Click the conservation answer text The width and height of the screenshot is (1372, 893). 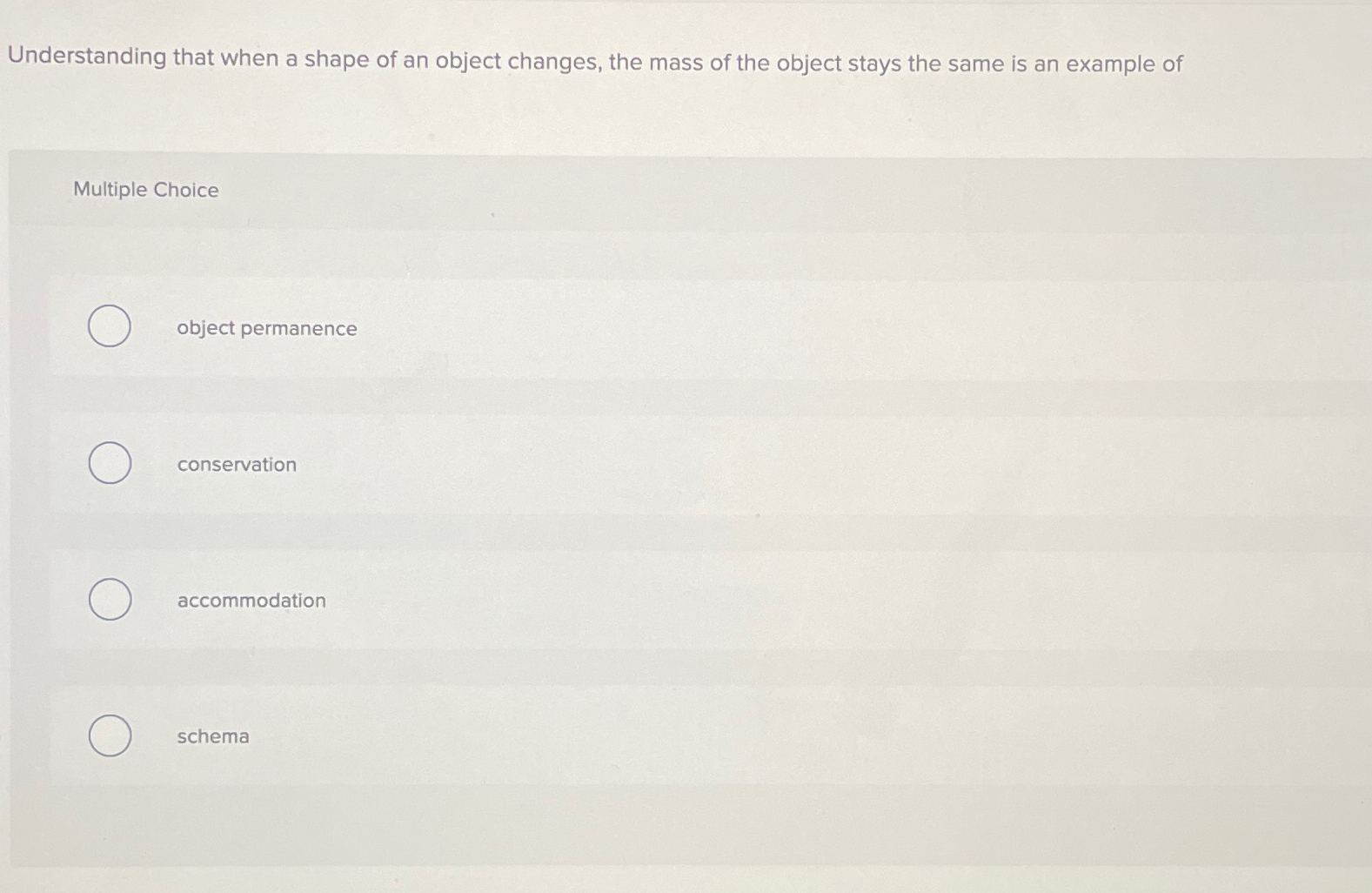[x=236, y=464]
